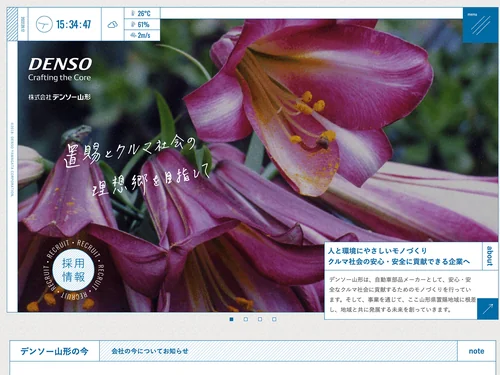Screen dimensions: 500x375
Task: Click the デンソー山形の今 heading
Action: [54, 351]
